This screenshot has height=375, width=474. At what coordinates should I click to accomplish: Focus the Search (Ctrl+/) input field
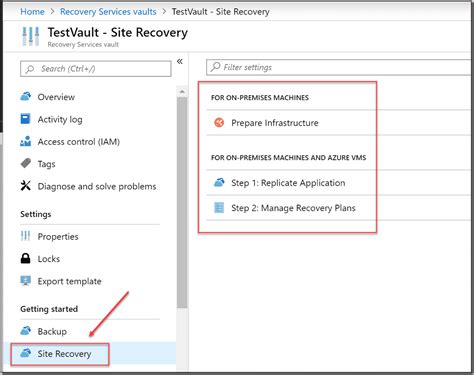click(96, 69)
